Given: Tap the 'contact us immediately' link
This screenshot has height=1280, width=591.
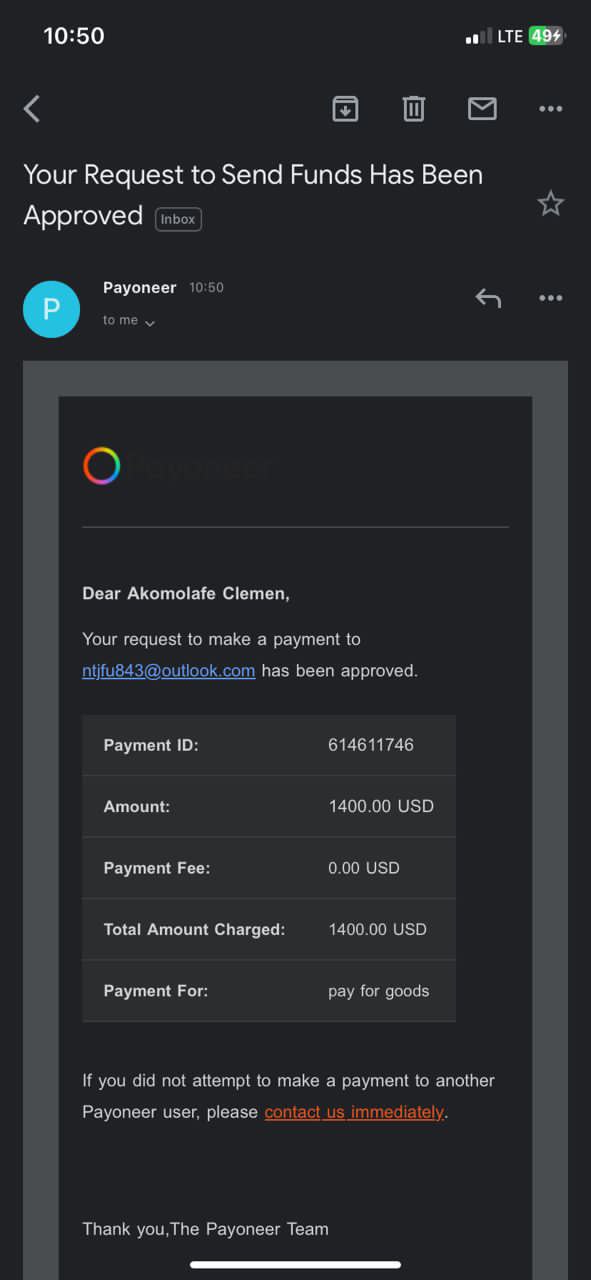Looking at the screenshot, I should pos(354,1112).
